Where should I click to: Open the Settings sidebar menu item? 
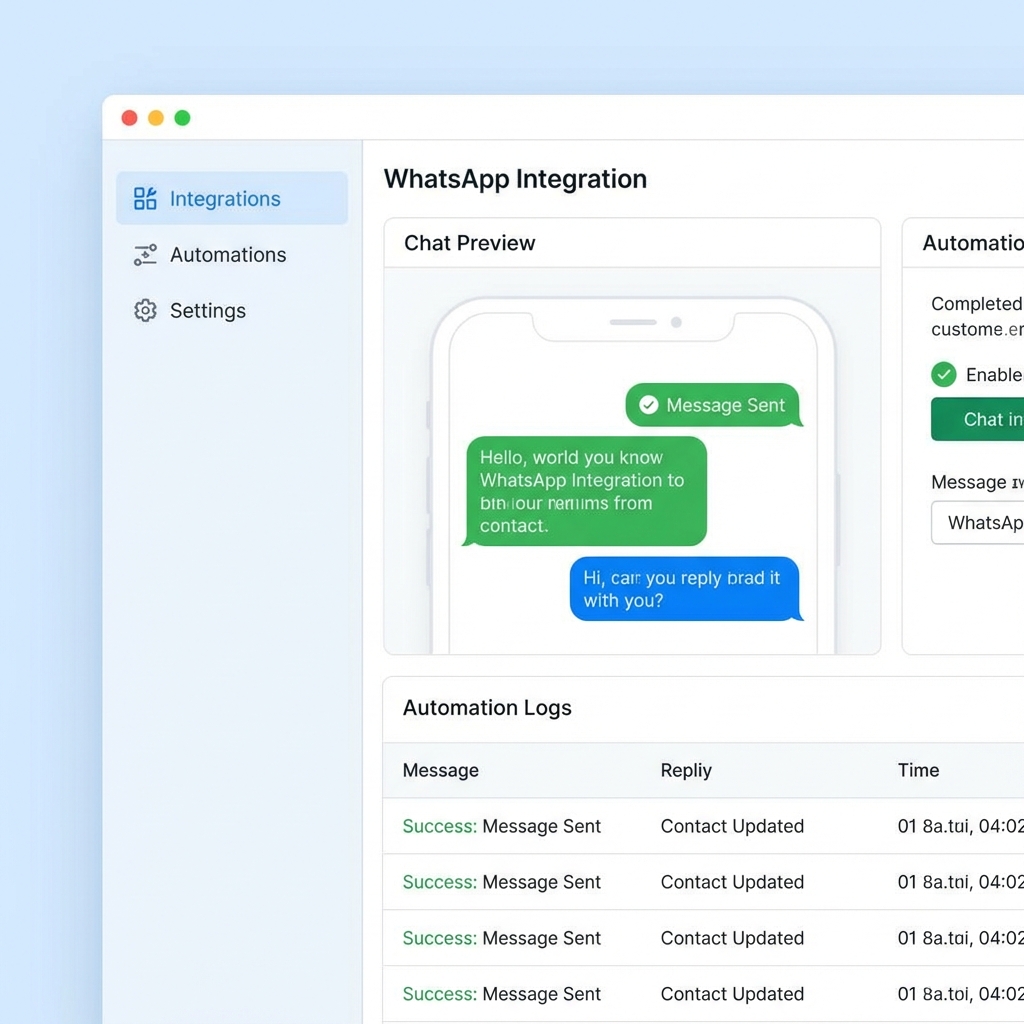207,311
